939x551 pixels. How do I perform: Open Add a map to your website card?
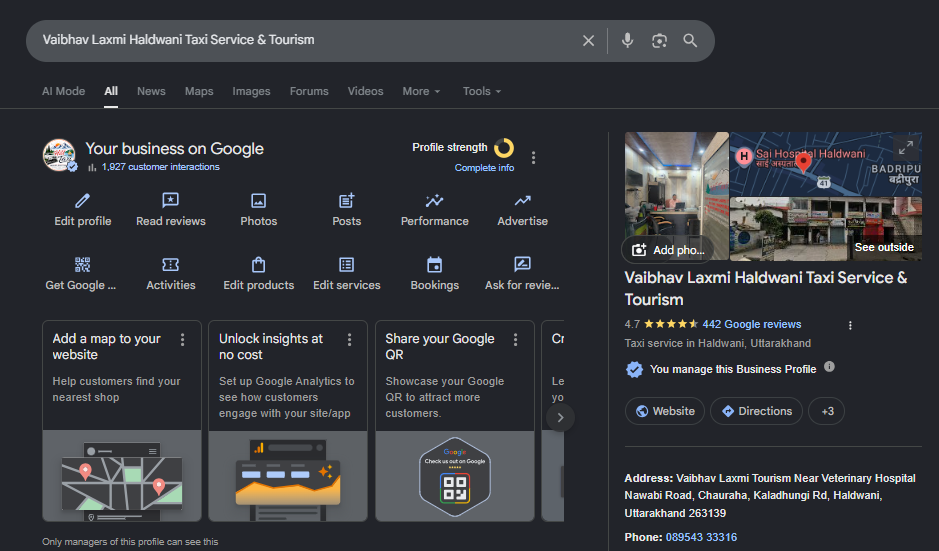122,421
